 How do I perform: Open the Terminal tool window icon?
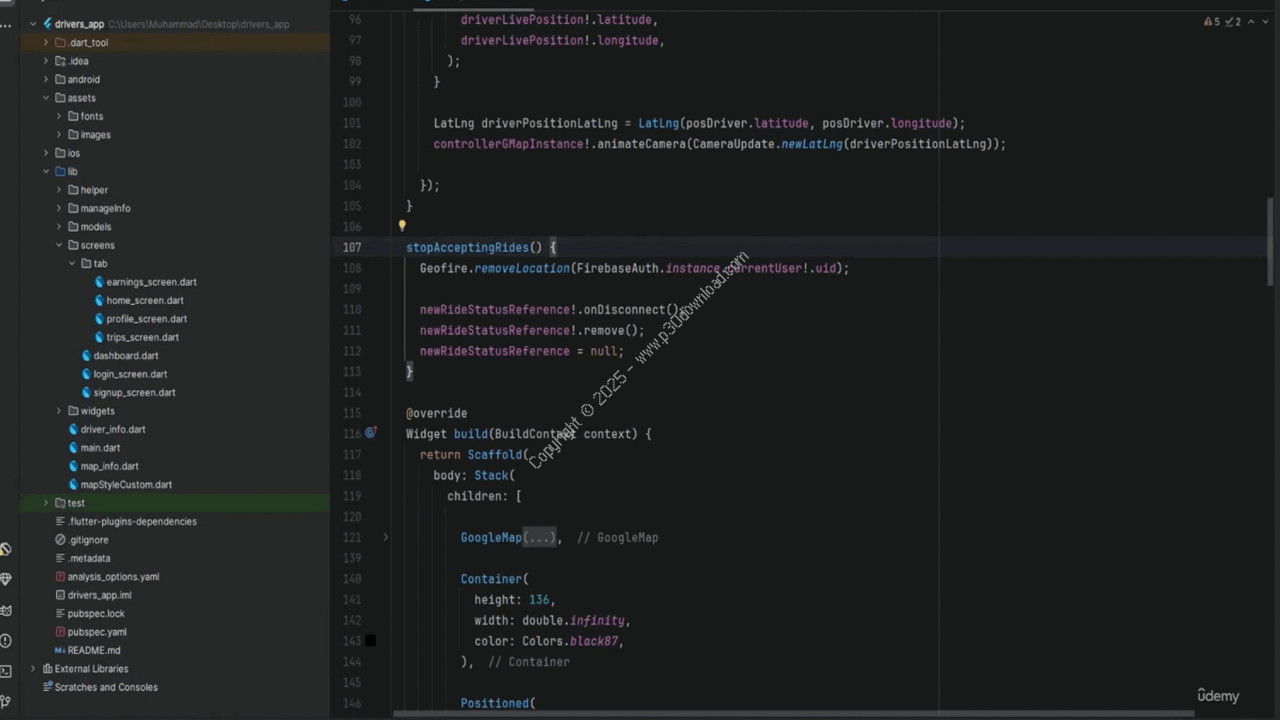pyautogui.click(x=6, y=671)
